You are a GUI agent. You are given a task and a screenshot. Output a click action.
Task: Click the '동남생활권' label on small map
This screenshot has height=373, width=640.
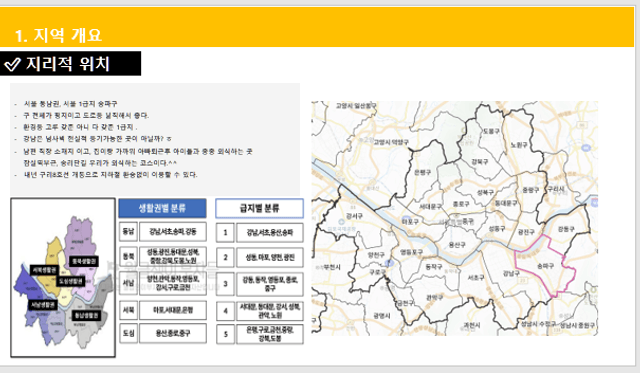coord(86,315)
